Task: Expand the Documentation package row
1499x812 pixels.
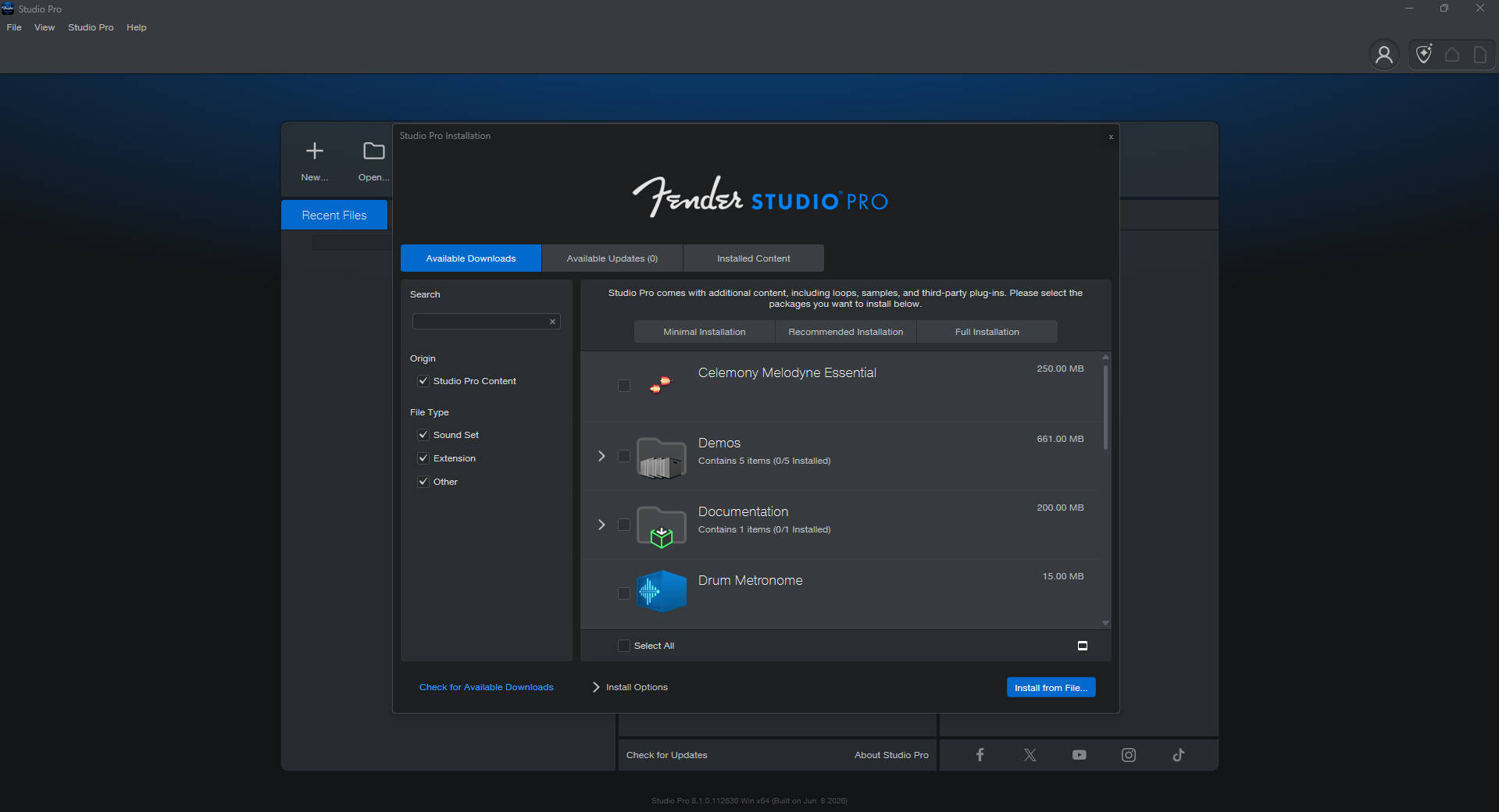Action: (601, 525)
